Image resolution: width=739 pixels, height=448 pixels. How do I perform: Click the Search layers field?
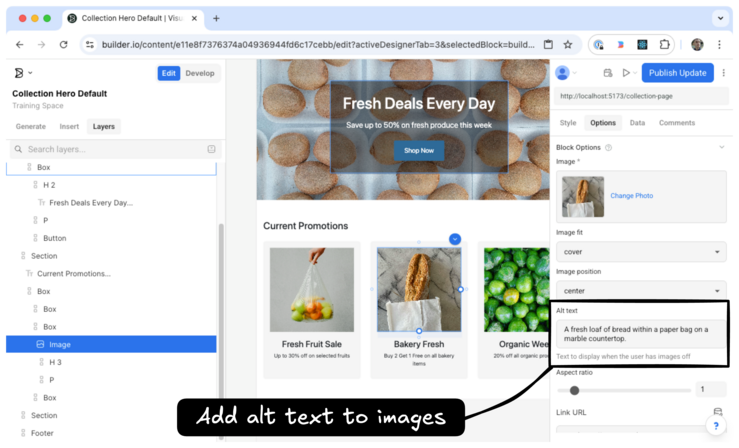coord(113,149)
